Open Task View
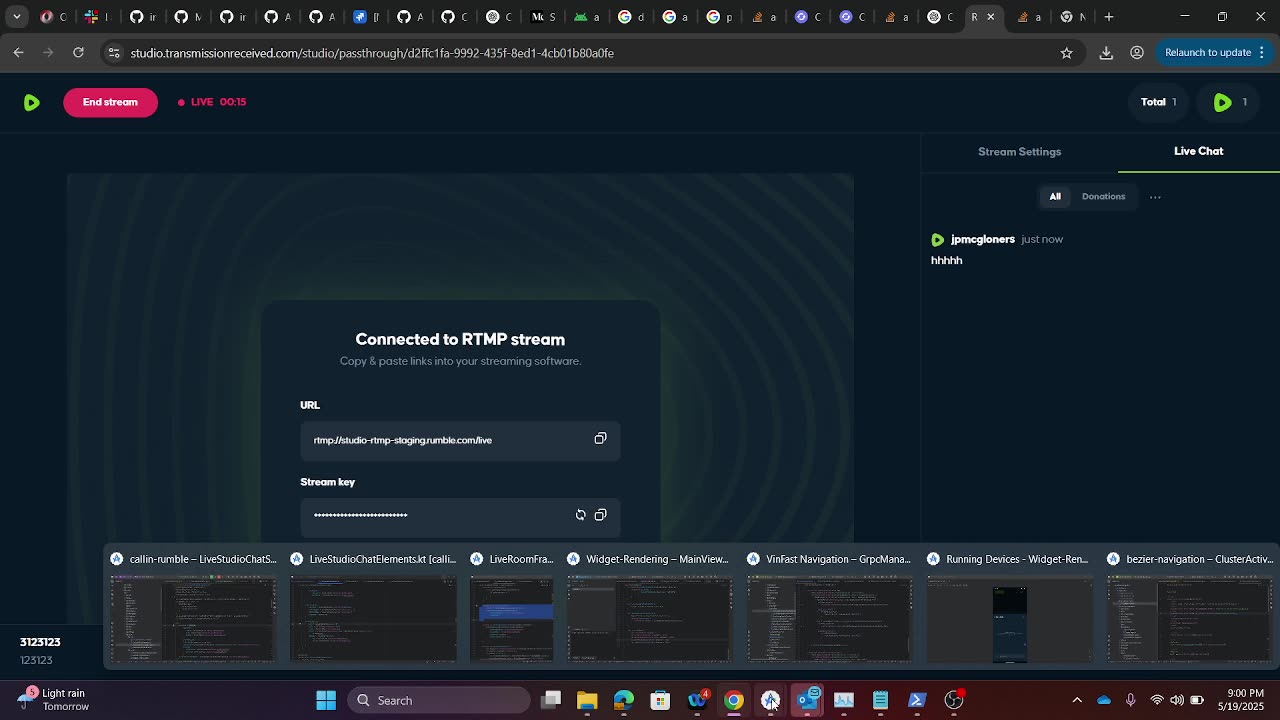Viewport: 1280px width, 720px height. point(551,700)
